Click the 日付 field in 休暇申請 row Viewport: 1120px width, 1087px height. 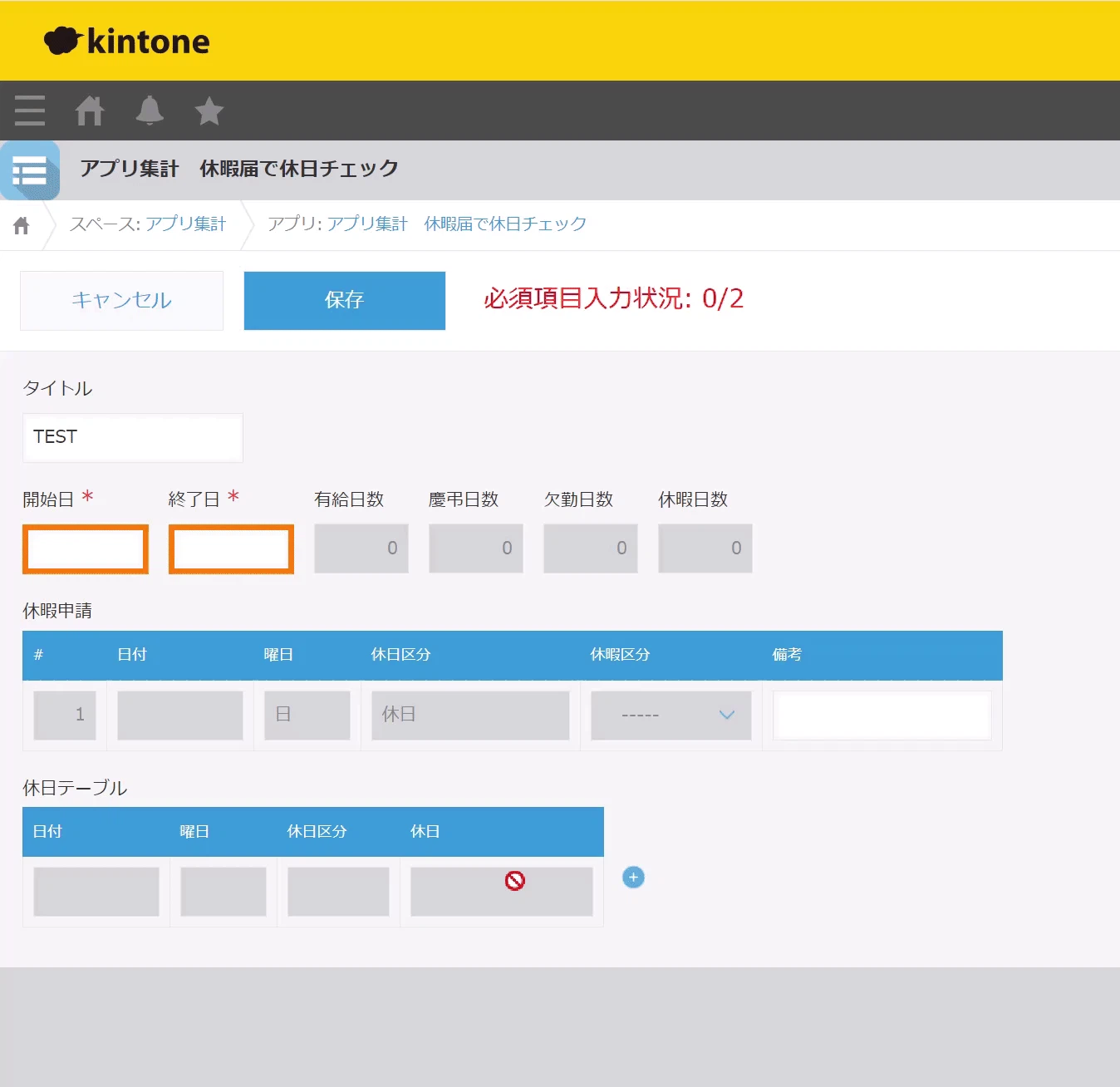coord(180,715)
